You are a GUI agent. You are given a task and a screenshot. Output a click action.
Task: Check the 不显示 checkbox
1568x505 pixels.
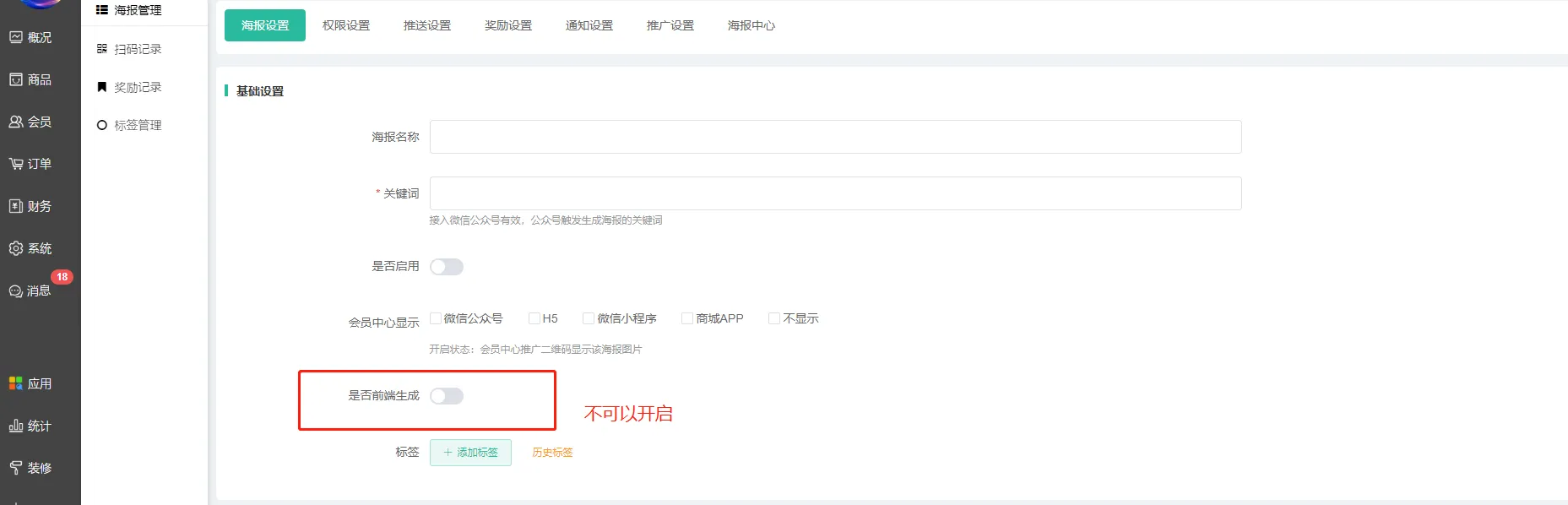(774, 318)
